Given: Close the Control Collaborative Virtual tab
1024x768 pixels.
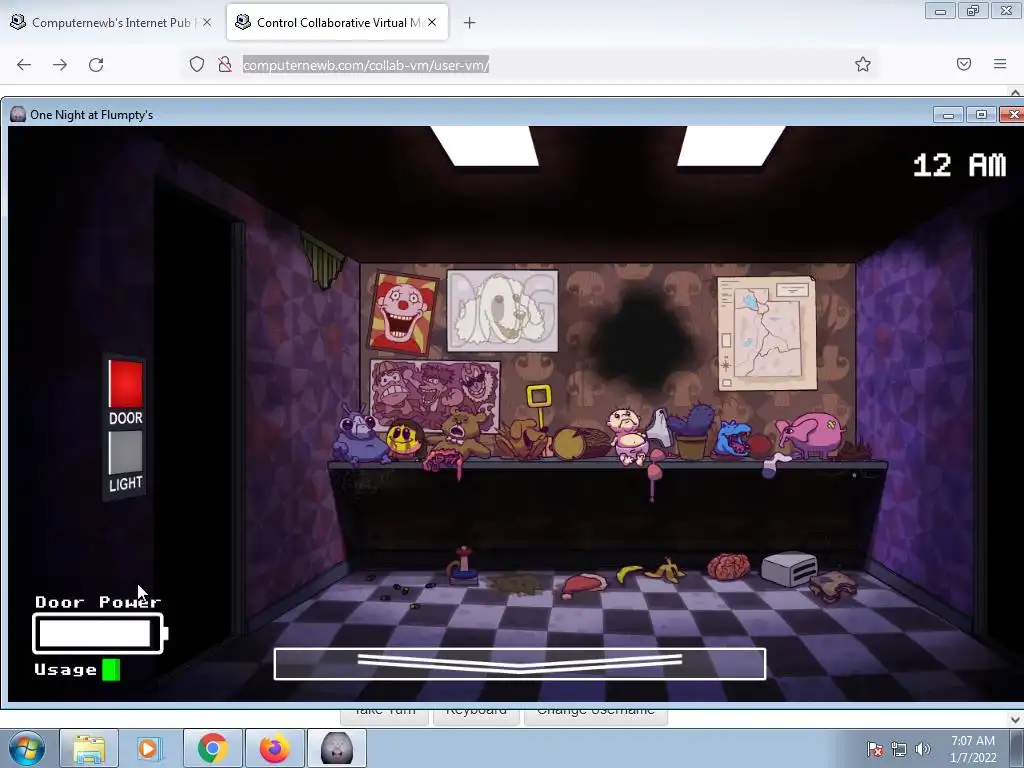Looking at the screenshot, I should pyautogui.click(x=432, y=23).
